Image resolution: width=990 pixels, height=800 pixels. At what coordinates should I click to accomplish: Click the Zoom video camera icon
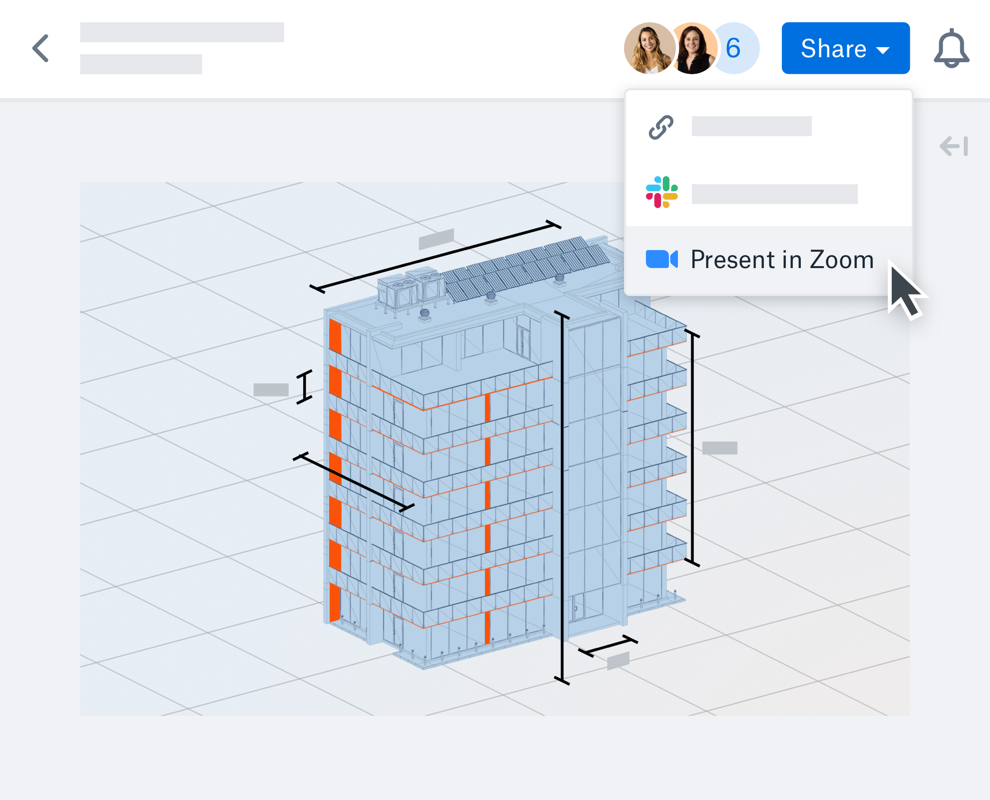[x=661, y=260]
